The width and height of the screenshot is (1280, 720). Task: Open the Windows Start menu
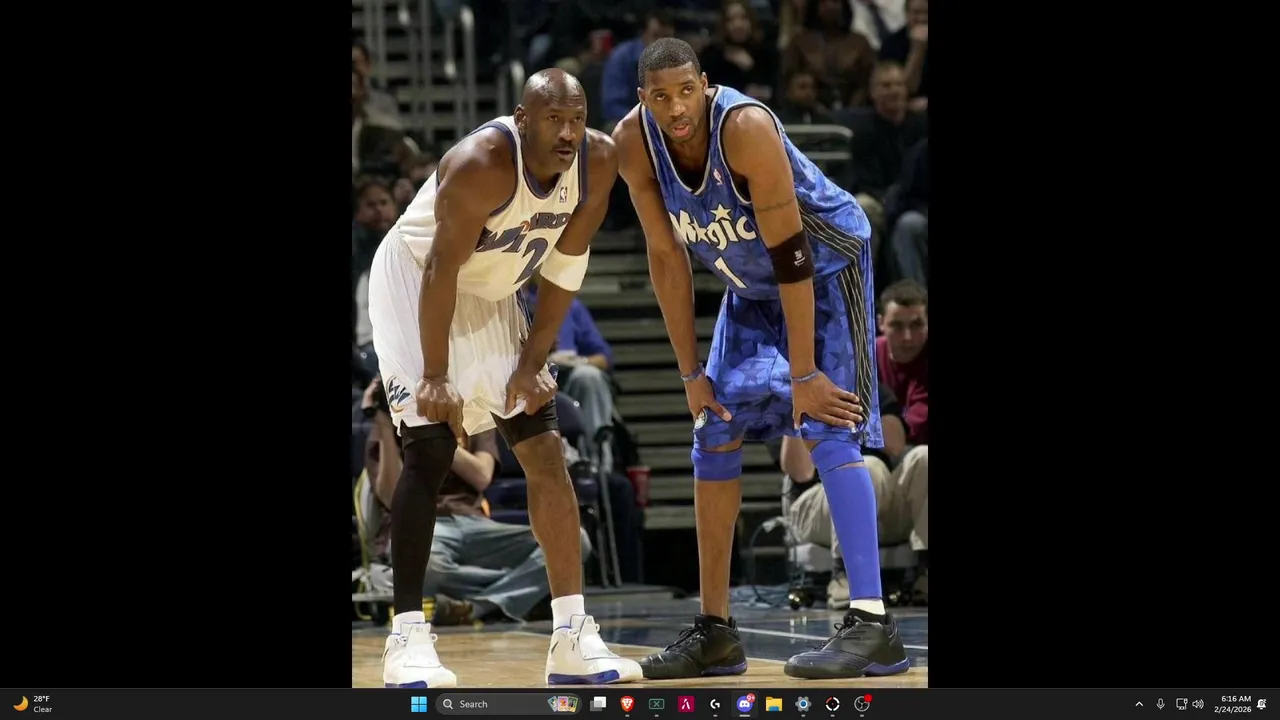pos(418,704)
